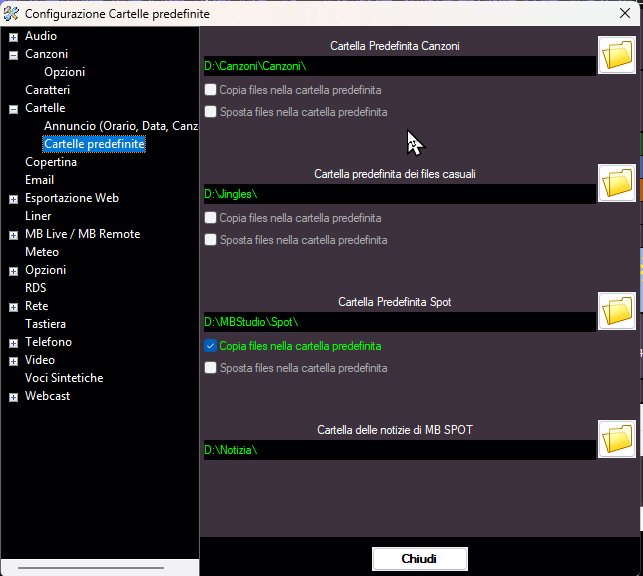The height and width of the screenshot is (576, 643).
Task: Open folder picker for notizie MB SPOT
Action: pyautogui.click(x=617, y=439)
